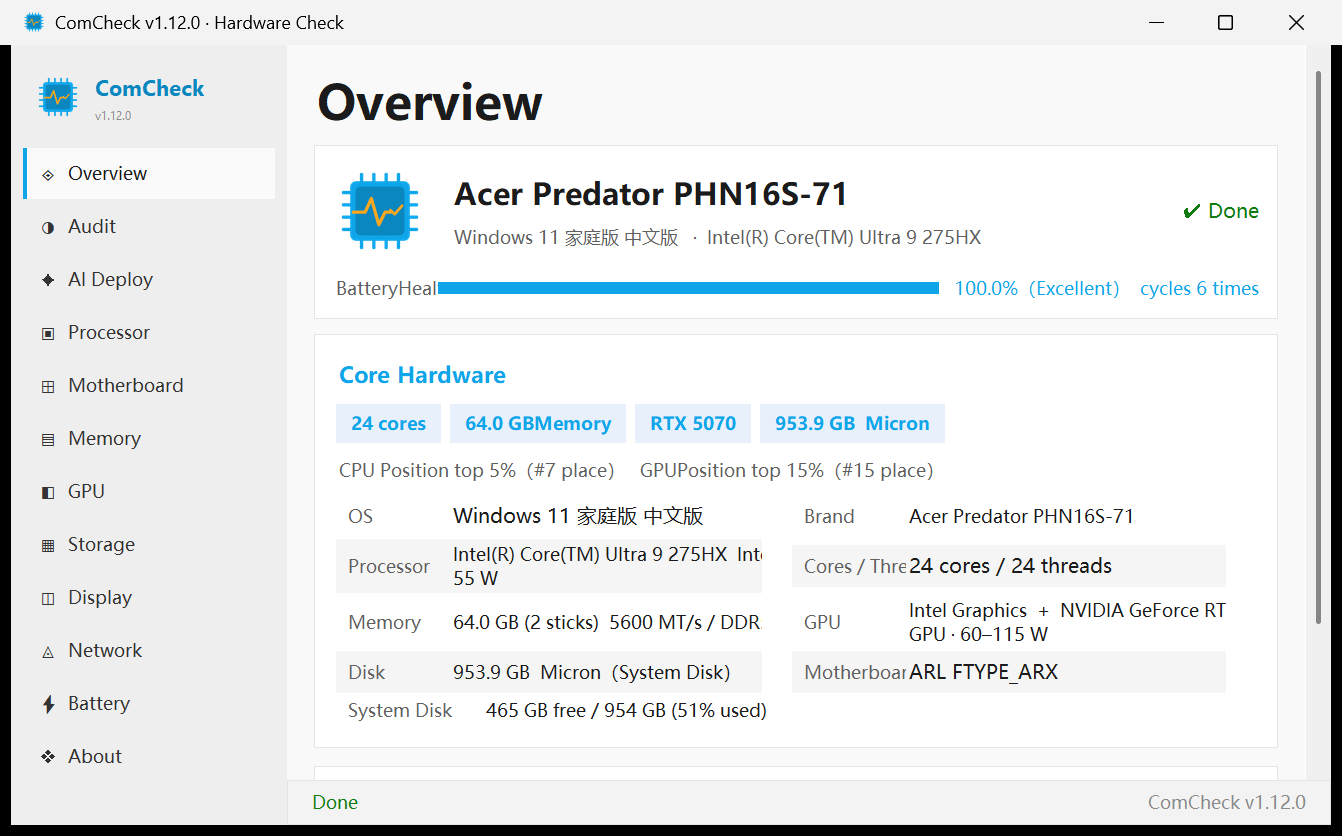The width and height of the screenshot is (1342, 836).
Task: Switch to the Motherboard page
Action: point(149,386)
